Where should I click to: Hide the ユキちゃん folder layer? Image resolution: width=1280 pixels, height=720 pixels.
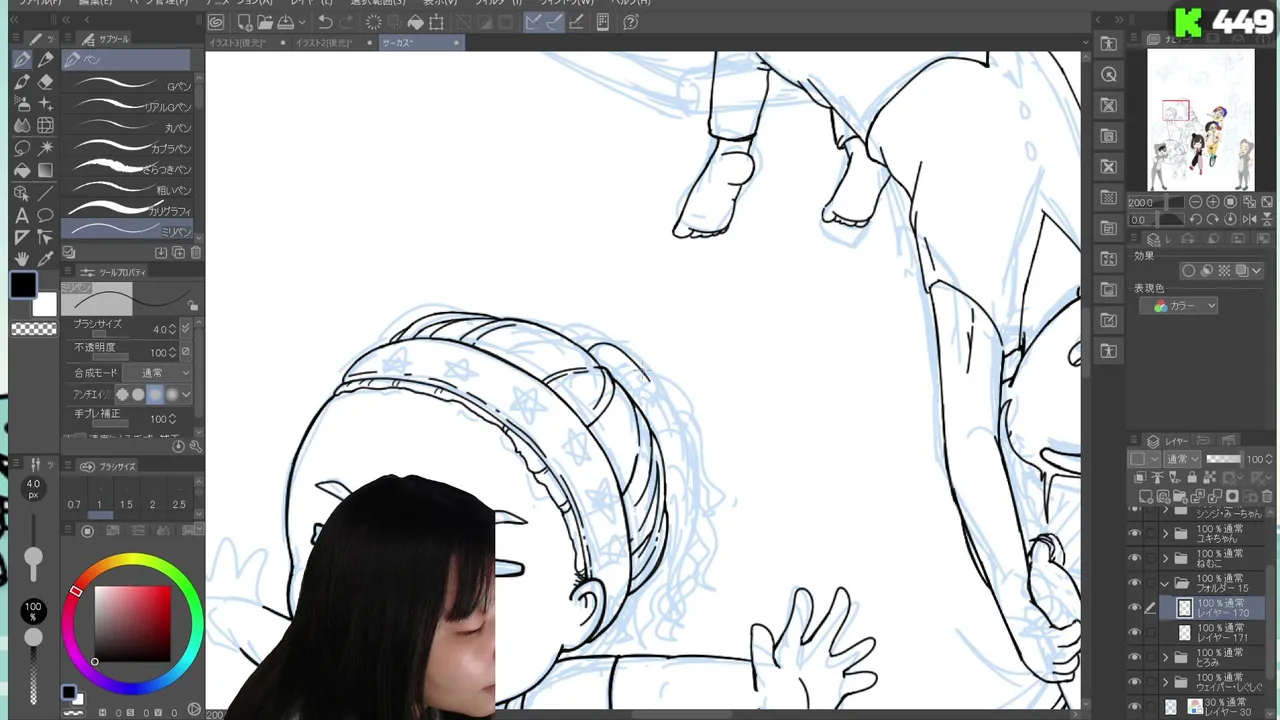1134,534
